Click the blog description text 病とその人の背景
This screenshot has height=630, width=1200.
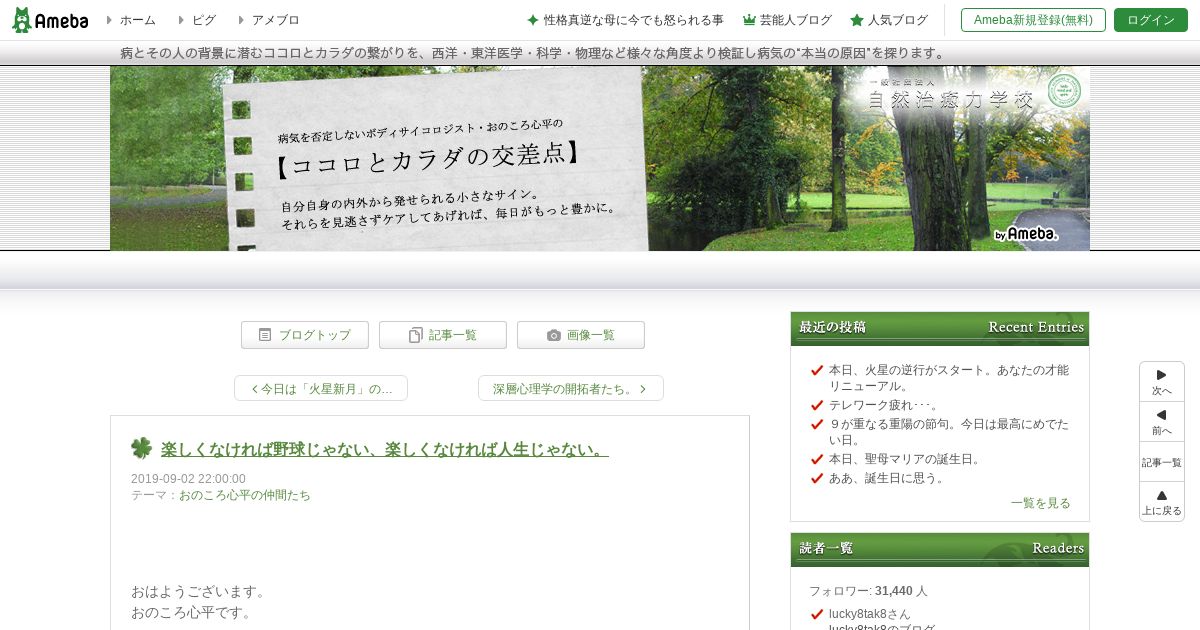point(534,53)
